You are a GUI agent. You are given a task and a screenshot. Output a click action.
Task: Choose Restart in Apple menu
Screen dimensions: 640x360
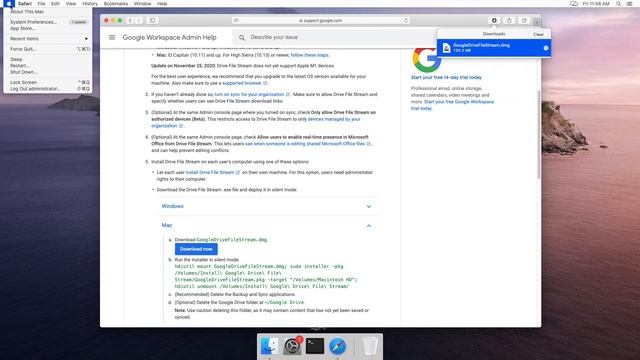(x=48, y=66)
